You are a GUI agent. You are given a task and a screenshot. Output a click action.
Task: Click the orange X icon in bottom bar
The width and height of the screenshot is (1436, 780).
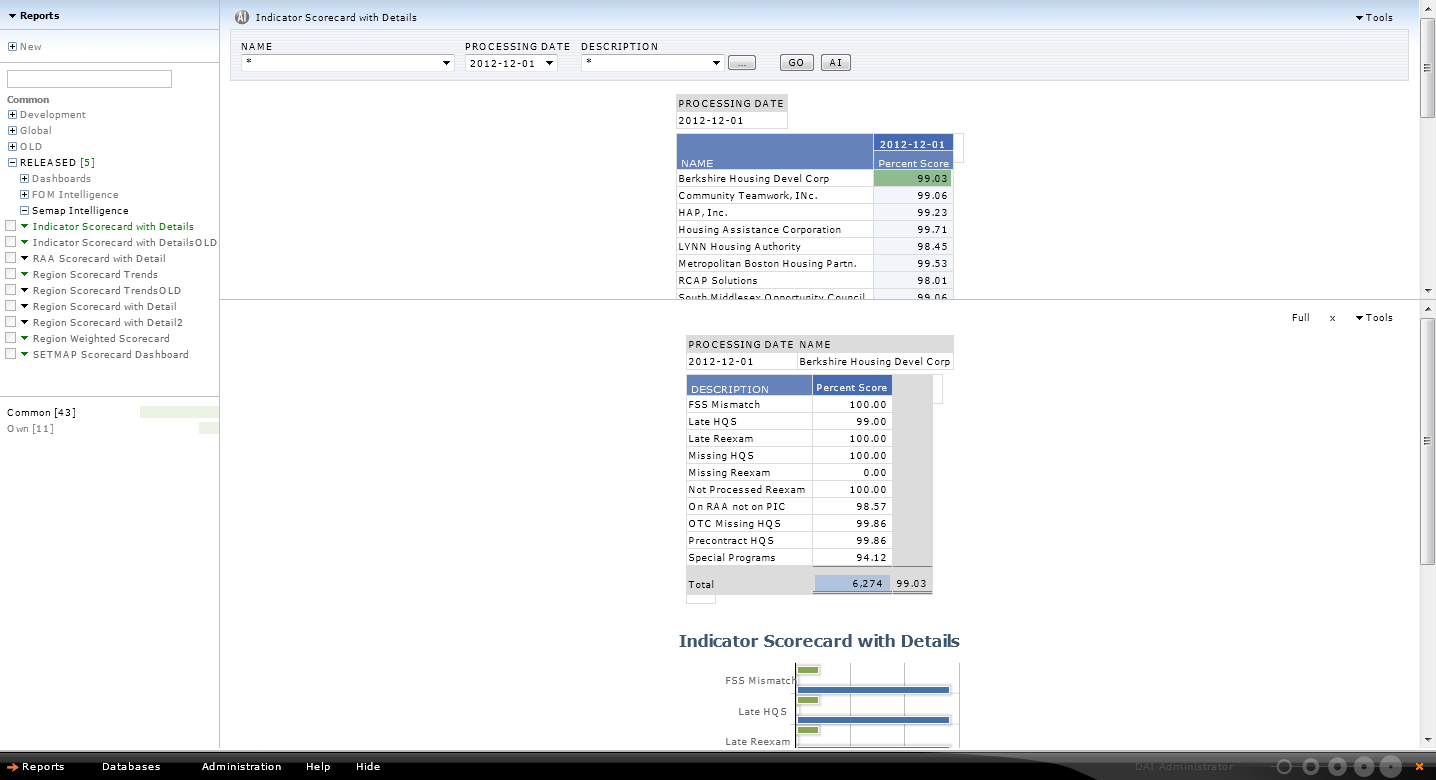click(x=1419, y=767)
